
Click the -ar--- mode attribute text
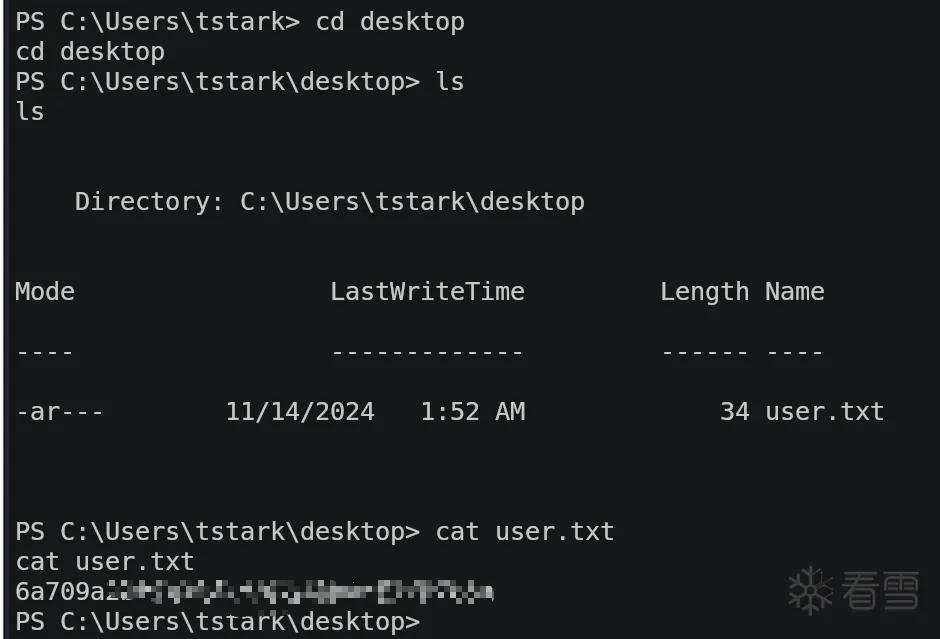coord(59,412)
